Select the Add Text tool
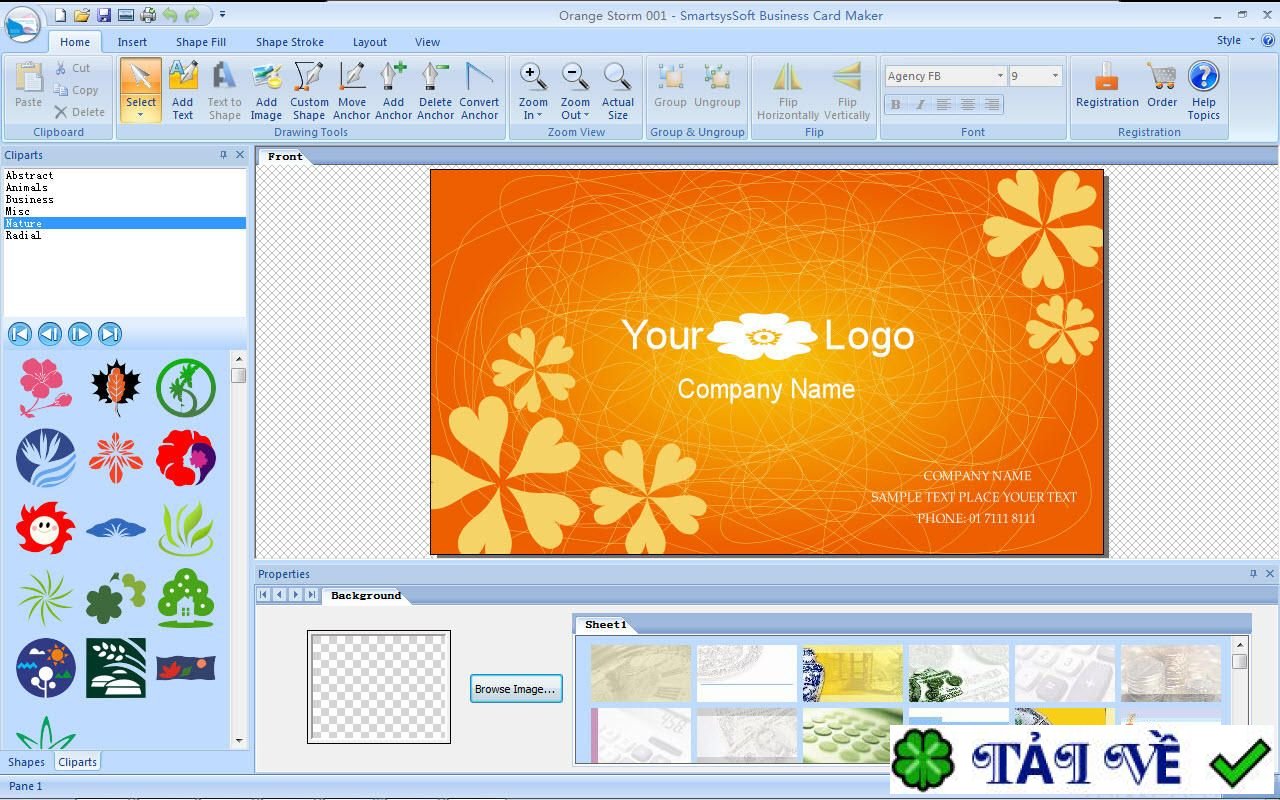The image size is (1280, 800). pos(183,88)
